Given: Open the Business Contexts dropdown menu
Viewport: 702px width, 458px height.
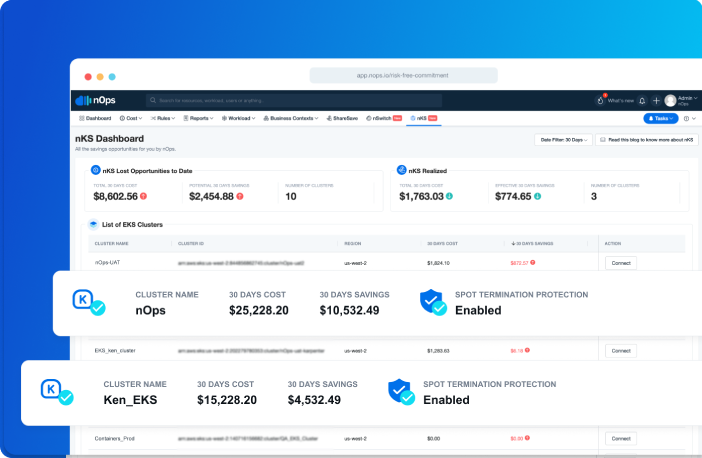Looking at the screenshot, I should pos(291,118).
